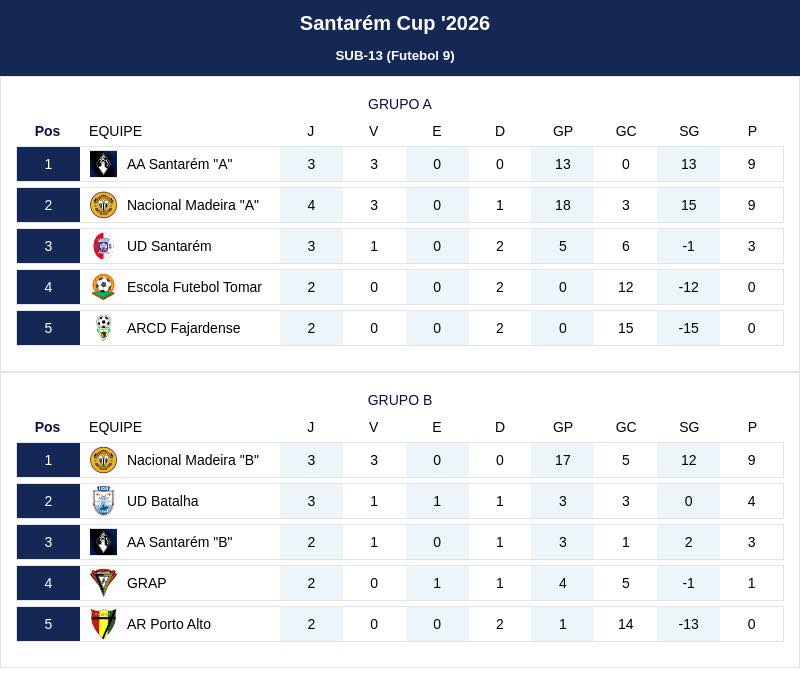
Task: Click the AR Porto Alto team logo
Action: click(103, 624)
